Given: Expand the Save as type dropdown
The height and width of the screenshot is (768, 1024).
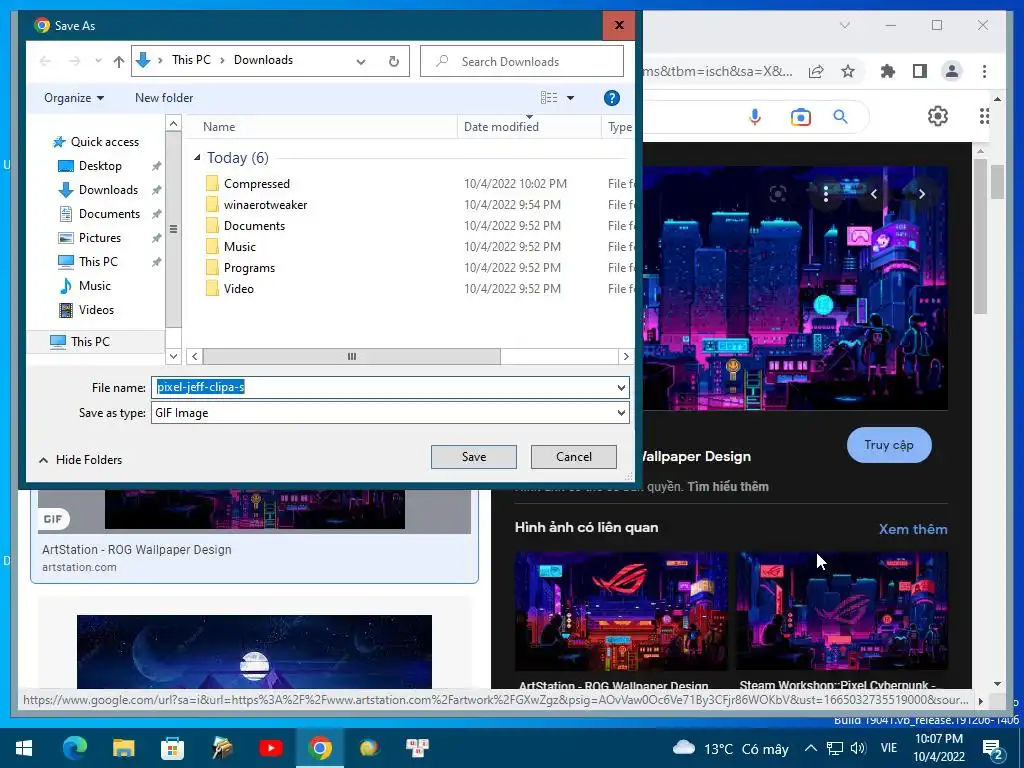Looking at the screenshot, I should click(x=621, y=413).
